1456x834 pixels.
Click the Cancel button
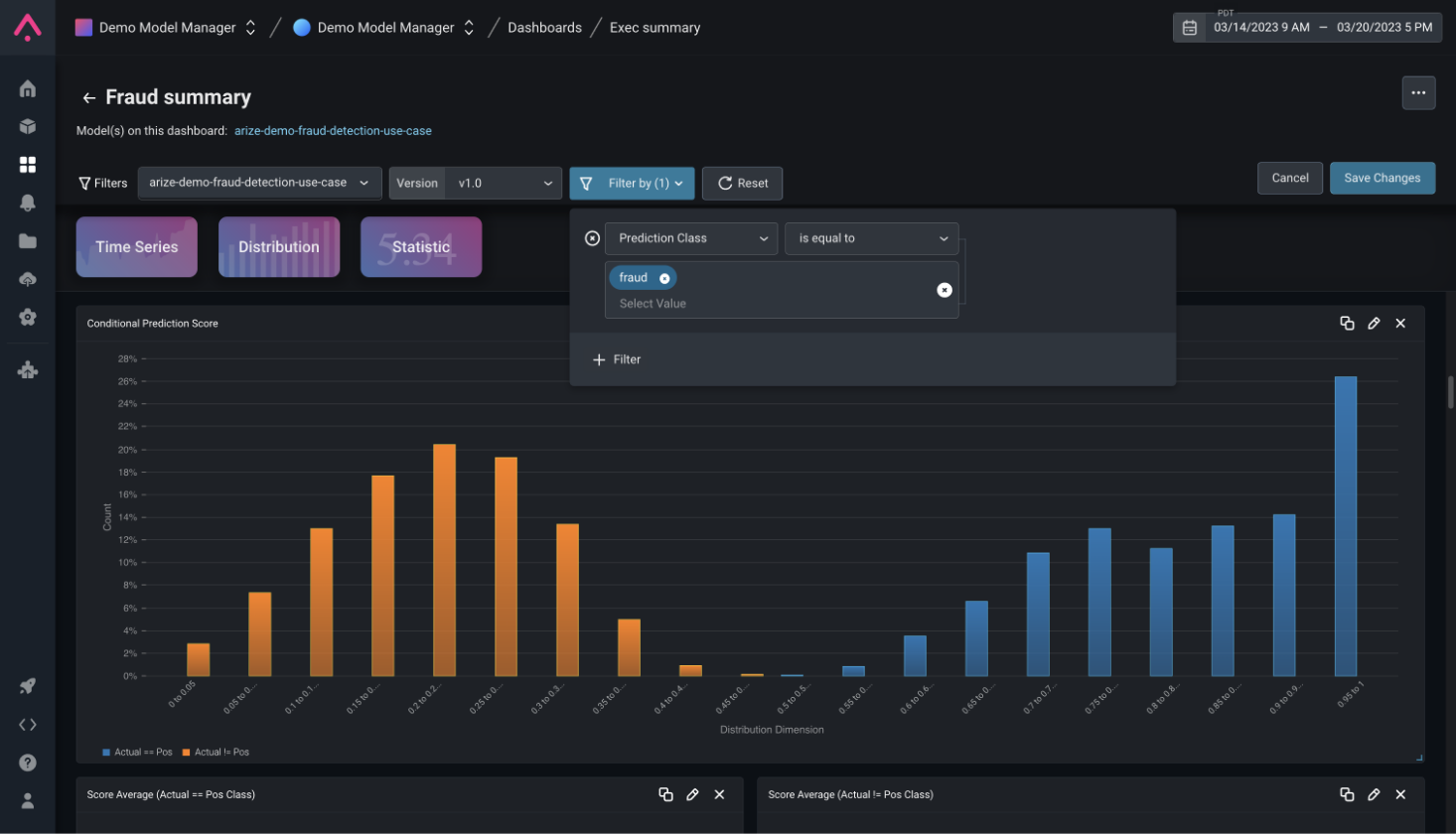click(x=1290, y=178)
